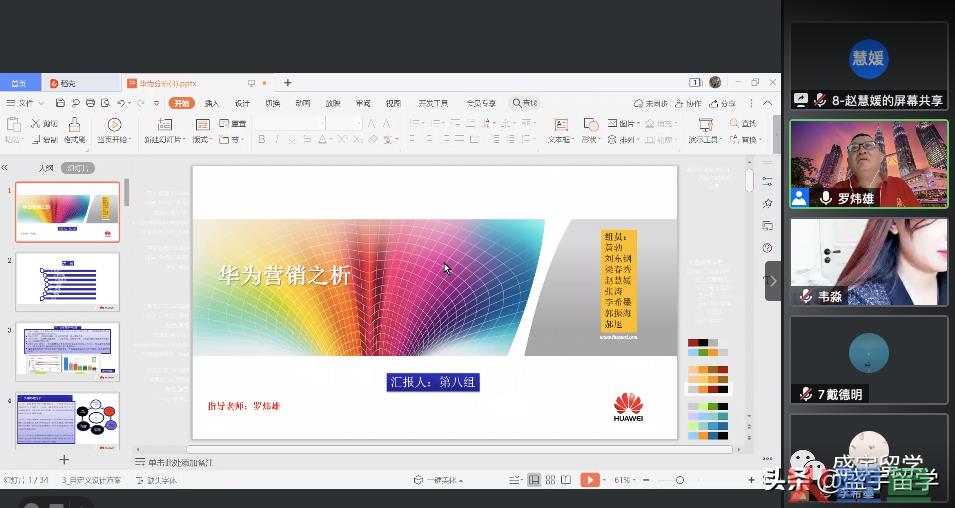Click the Picture (图片) insert icon
The image size is (955, 508).
(x=613, y=124)
